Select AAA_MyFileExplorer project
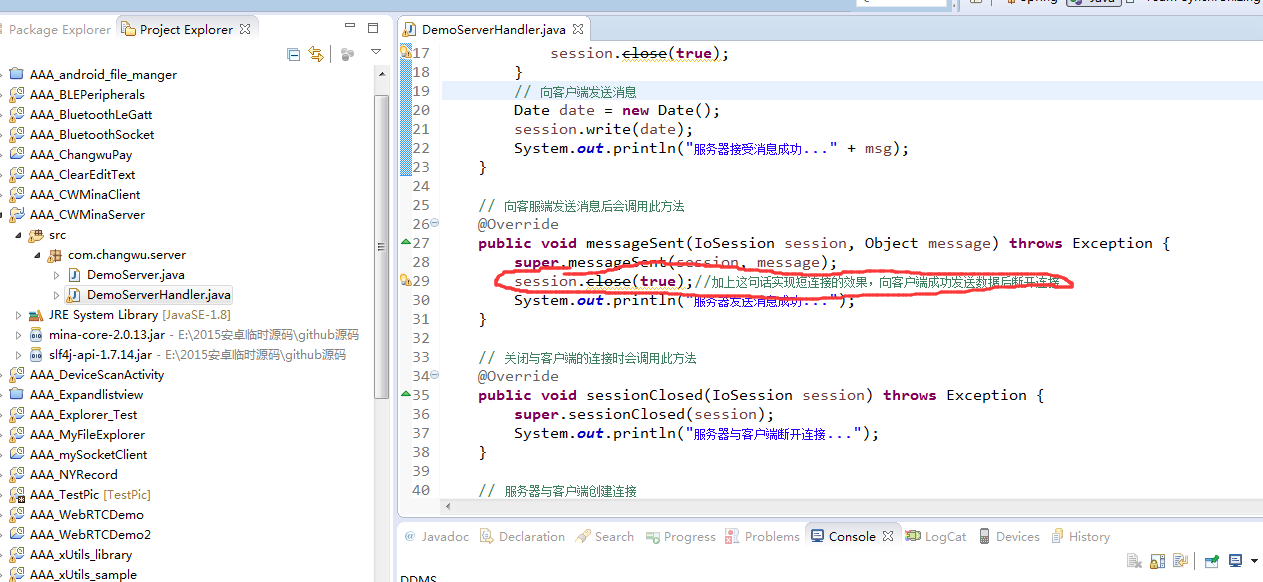 (87, 434)
